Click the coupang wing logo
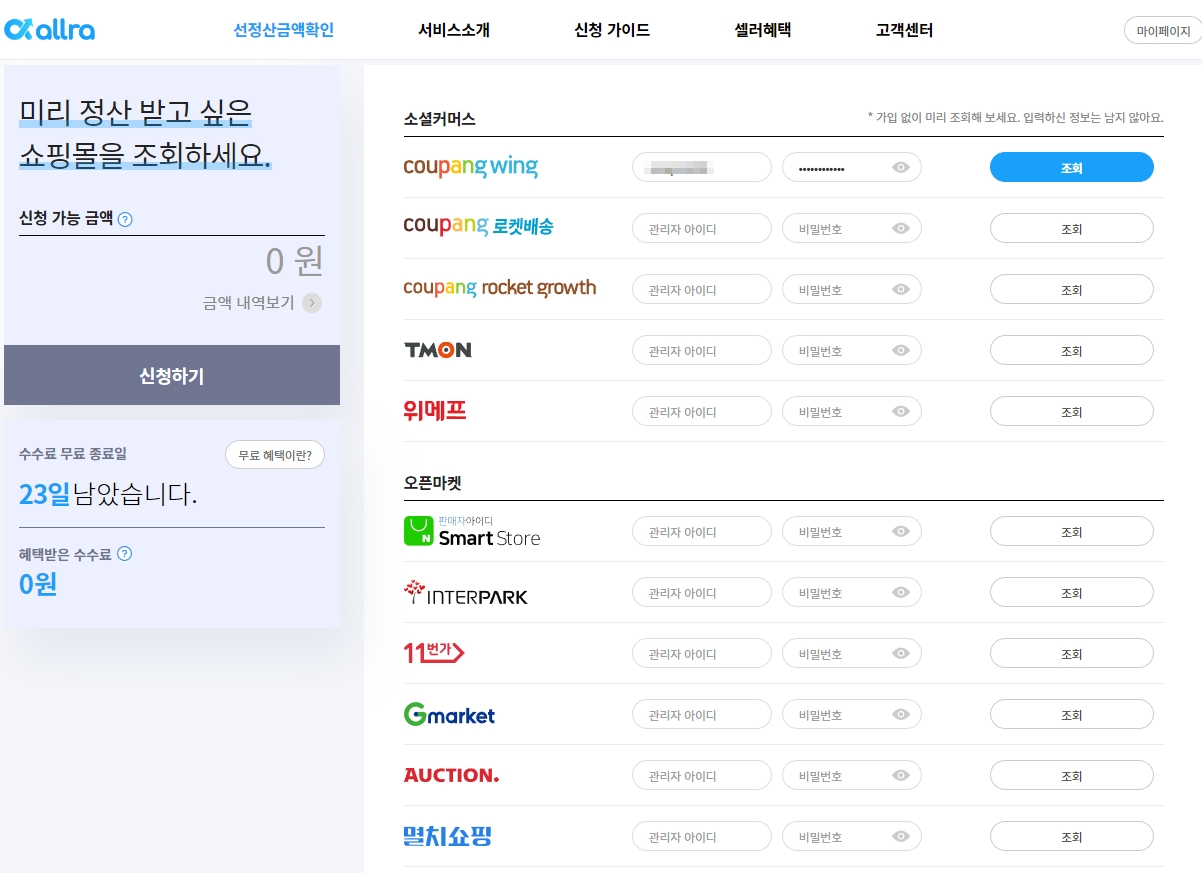Screen dimensions: 1202x873 tap(470, 167)
